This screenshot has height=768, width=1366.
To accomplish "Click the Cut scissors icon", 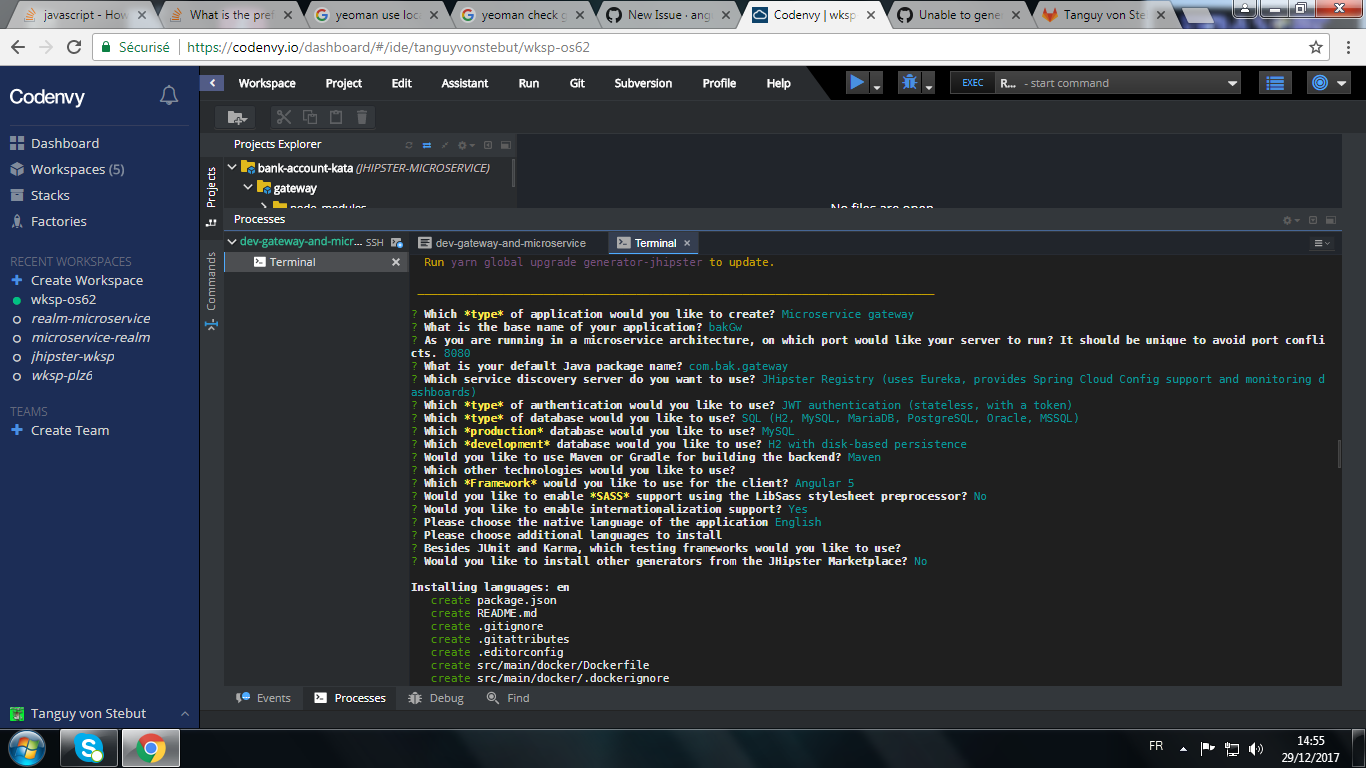I will coord(284,117).
